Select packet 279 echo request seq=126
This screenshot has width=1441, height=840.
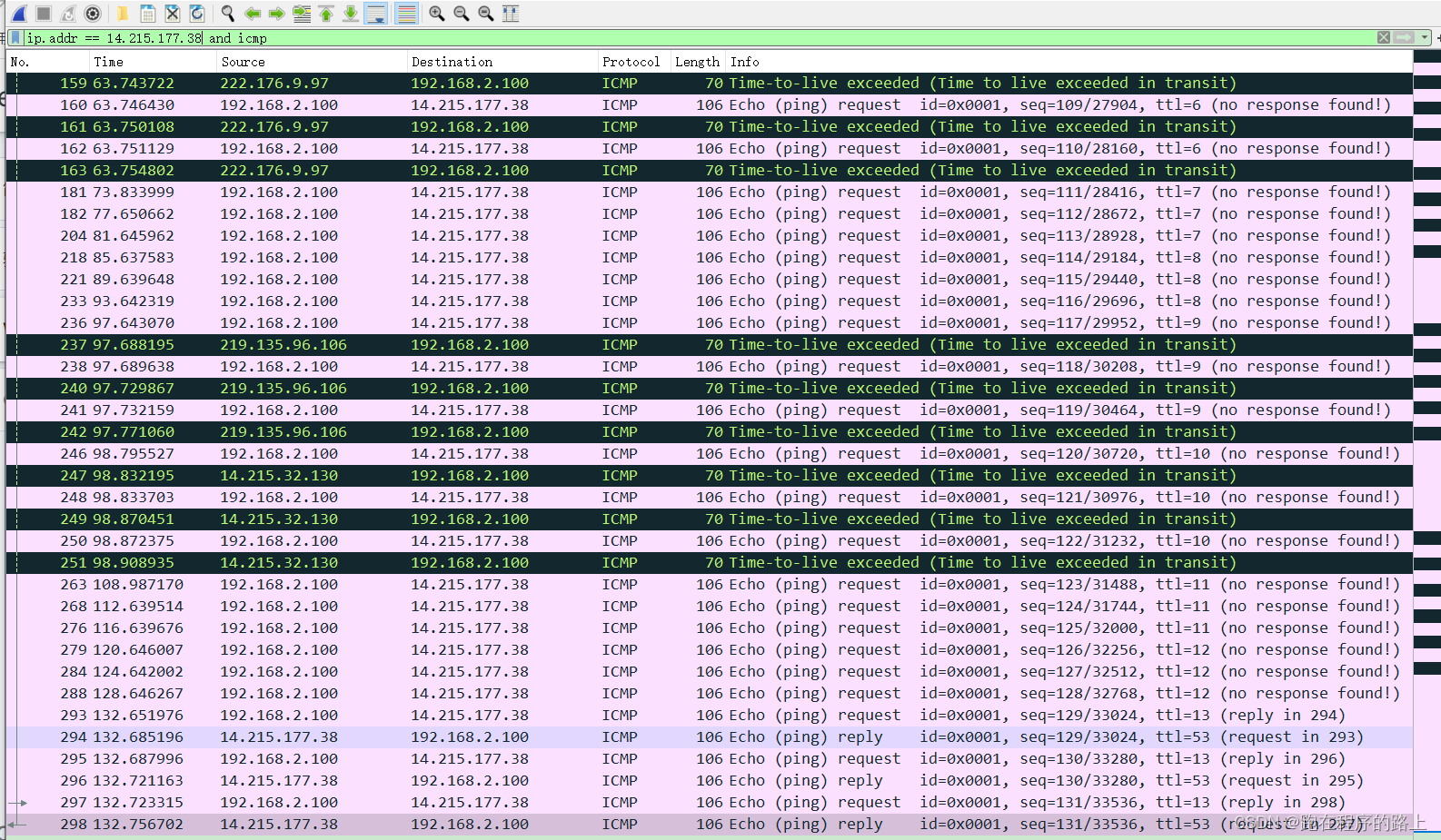click(x=710, y=650)
